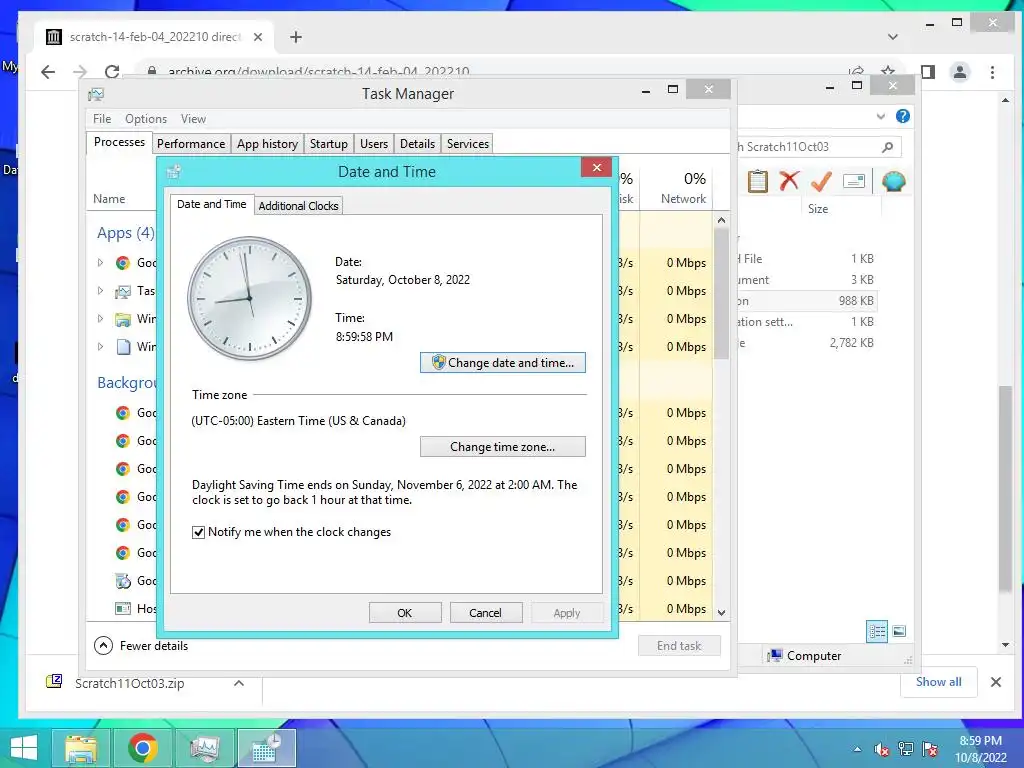Select Processes tab in Task Manager
The height and width of the screenshot is (768, 1024).
click(120, 142)
